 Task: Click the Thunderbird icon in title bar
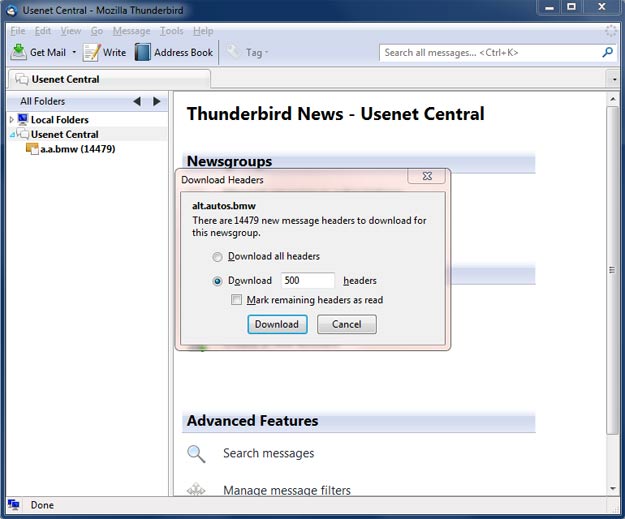11,11
